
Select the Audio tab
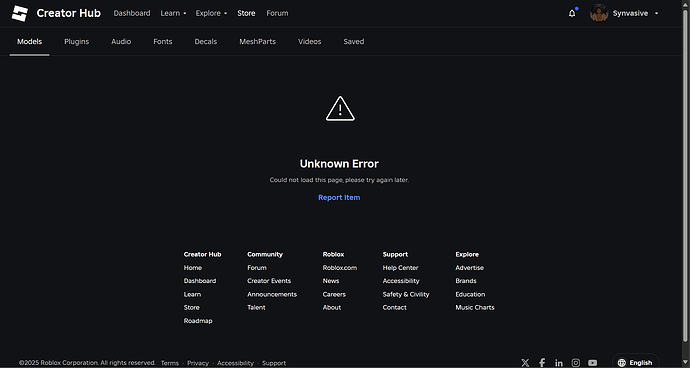121,41
